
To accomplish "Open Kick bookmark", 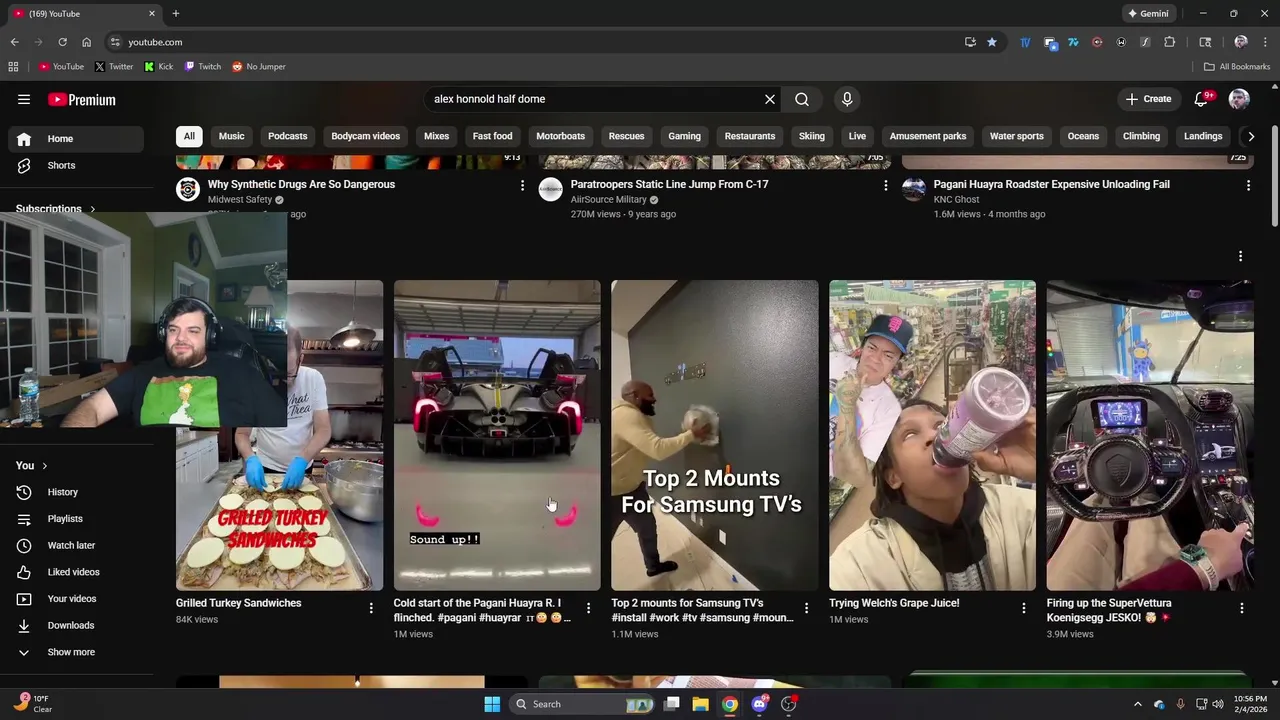I will coord(158,67).
